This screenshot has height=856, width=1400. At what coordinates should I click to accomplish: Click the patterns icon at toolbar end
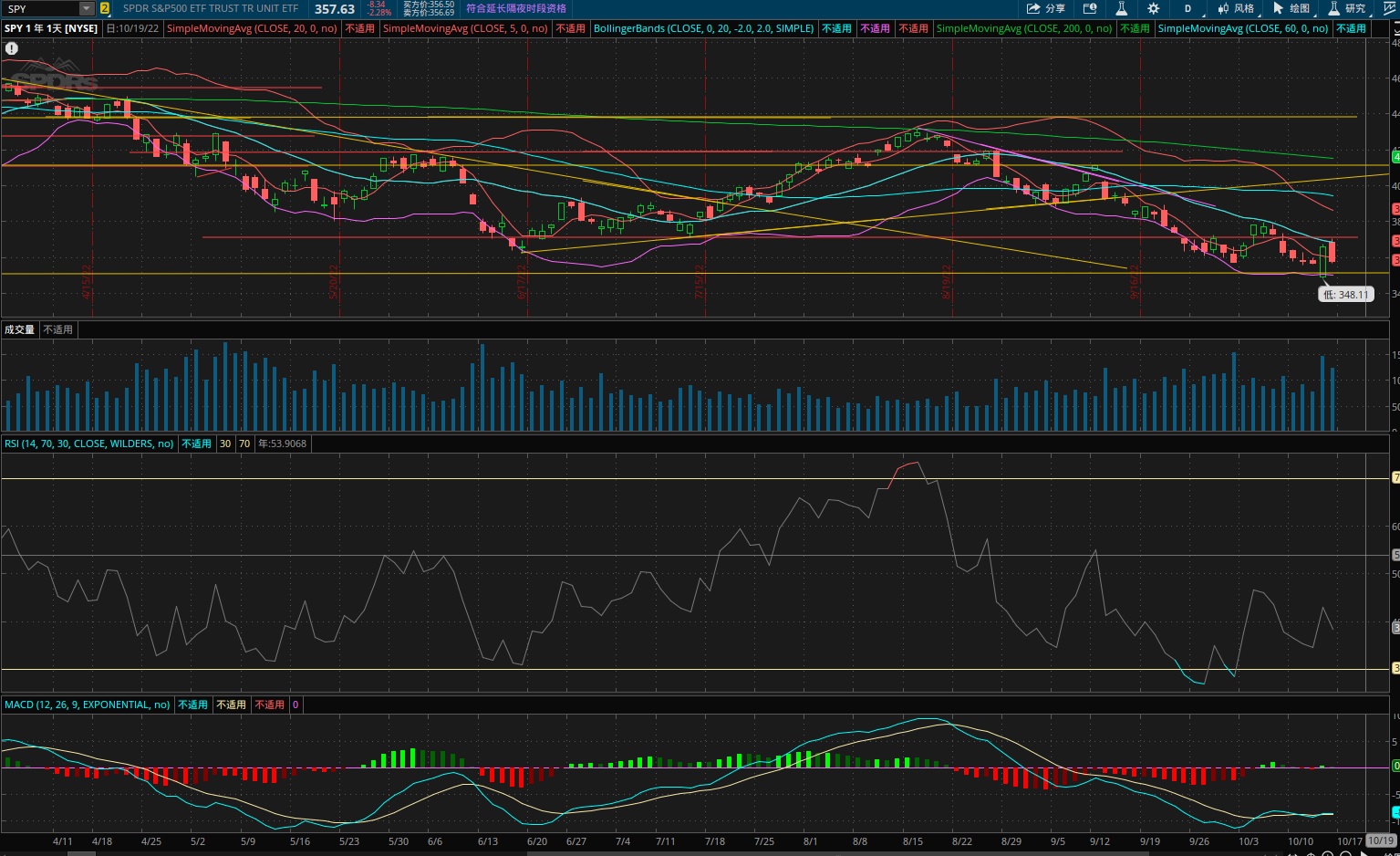click(x=1390, y=8)
